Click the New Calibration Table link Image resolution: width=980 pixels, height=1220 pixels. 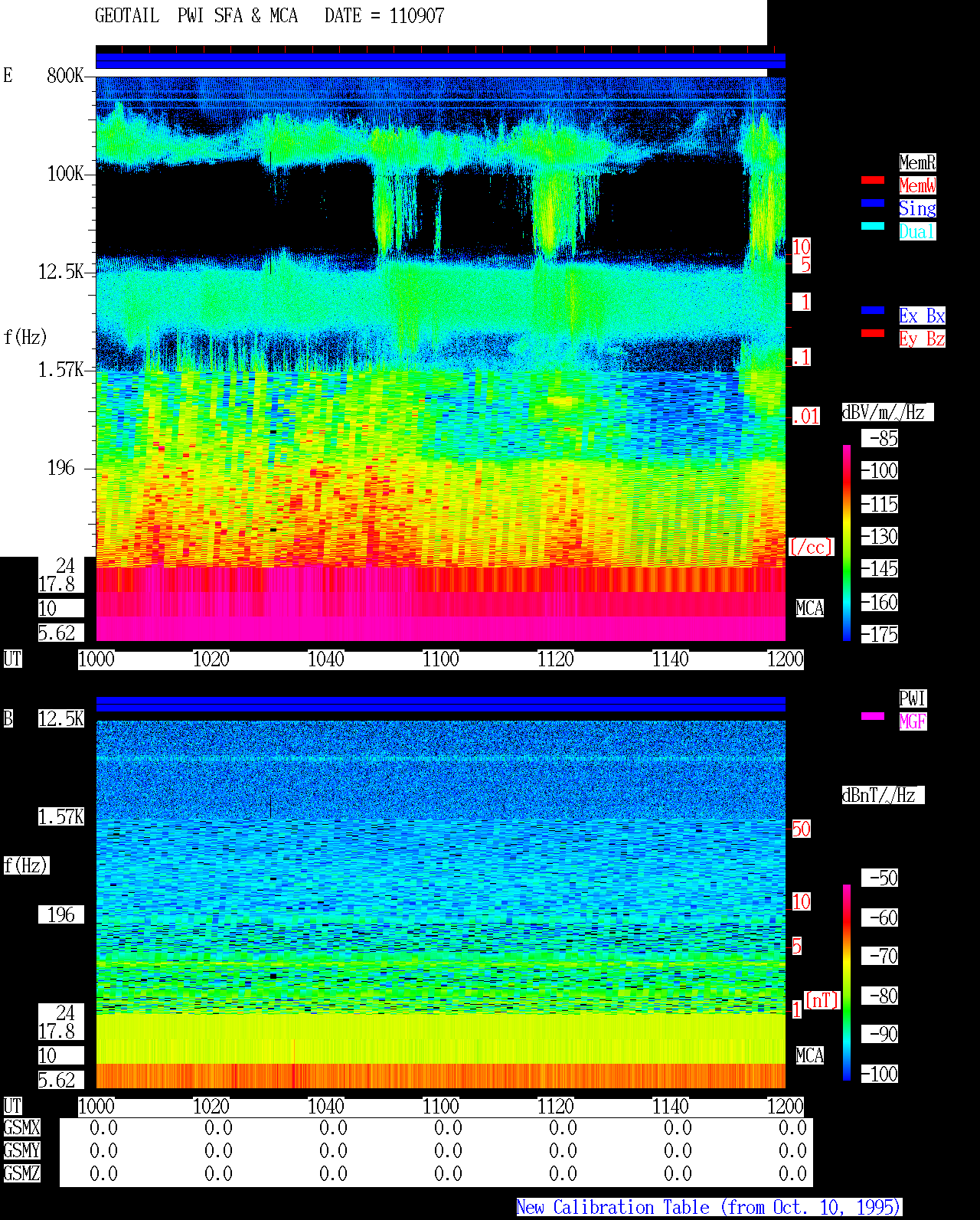coord(709,1208)
